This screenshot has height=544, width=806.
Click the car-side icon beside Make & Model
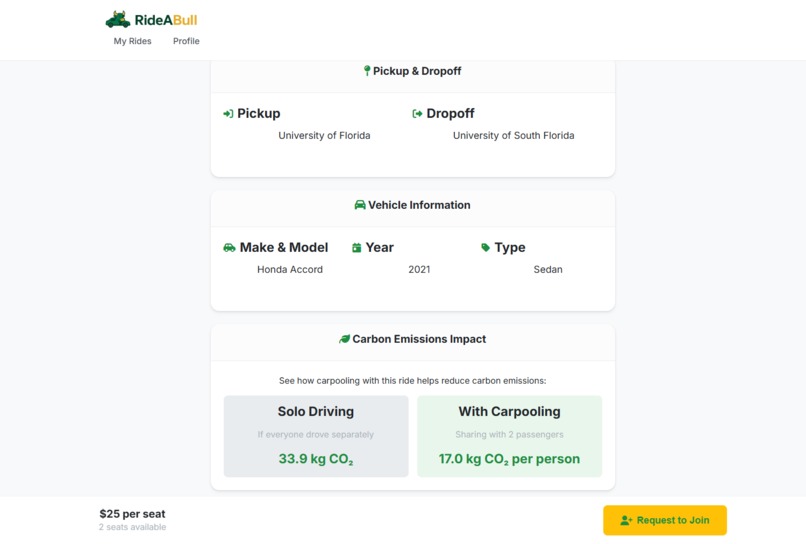tap(229, 248)
